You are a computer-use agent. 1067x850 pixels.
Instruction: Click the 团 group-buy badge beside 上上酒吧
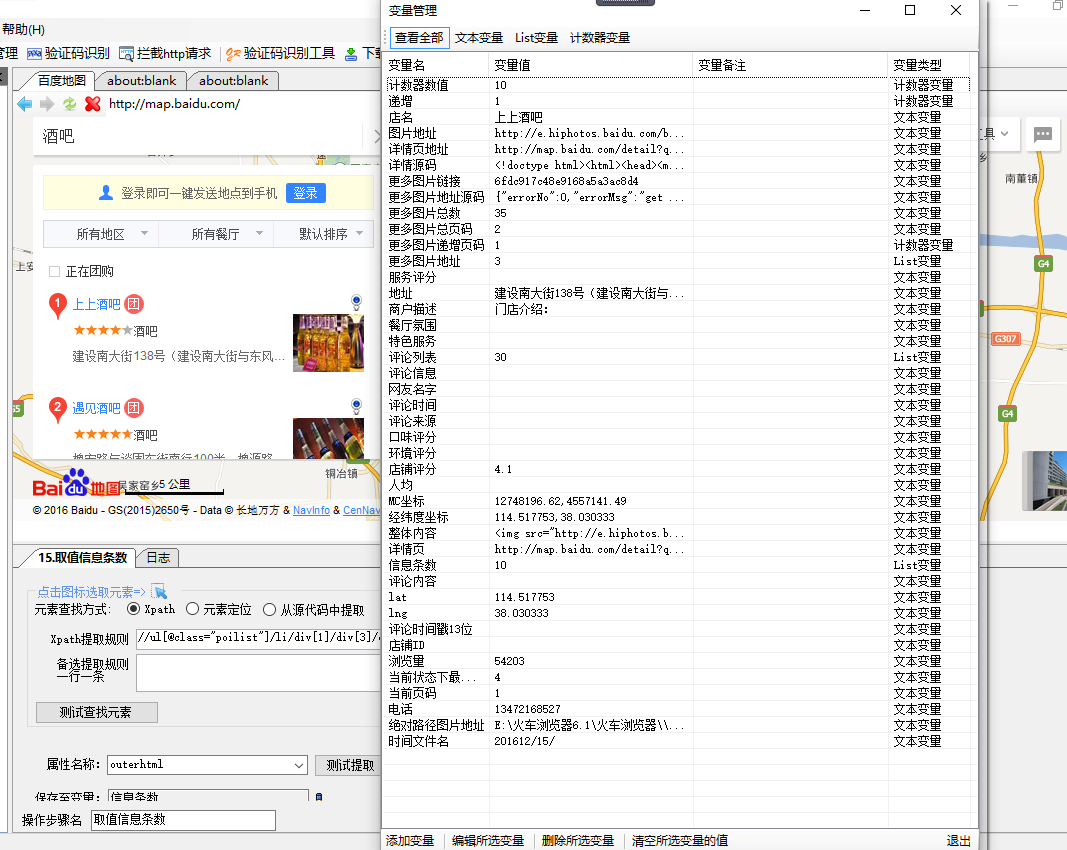click(134, 304)
